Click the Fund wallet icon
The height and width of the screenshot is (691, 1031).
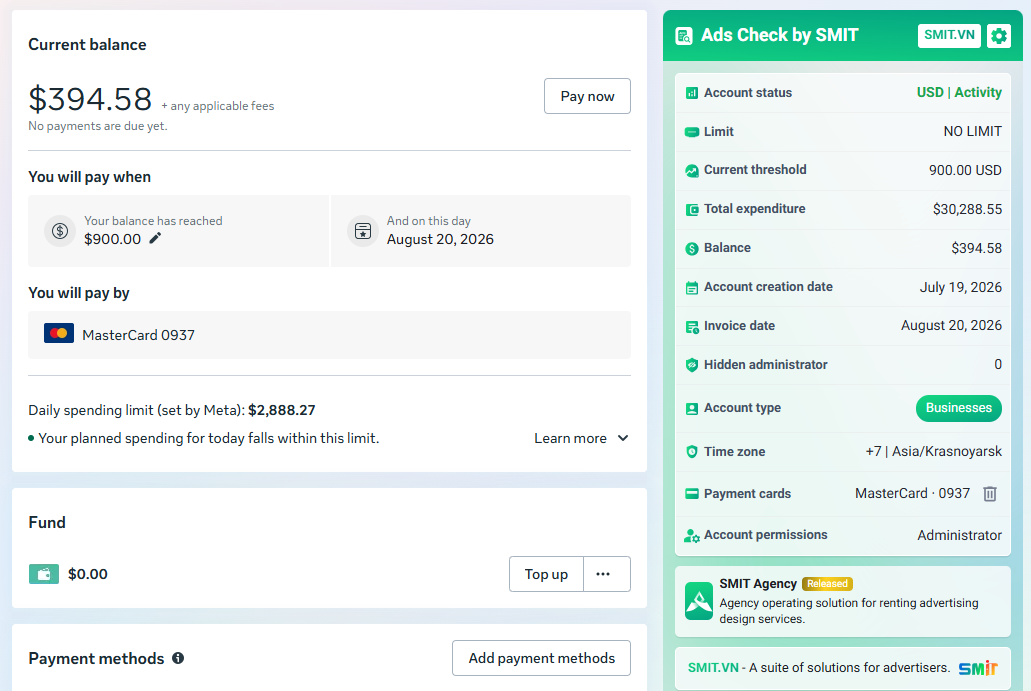coord(44,574)
